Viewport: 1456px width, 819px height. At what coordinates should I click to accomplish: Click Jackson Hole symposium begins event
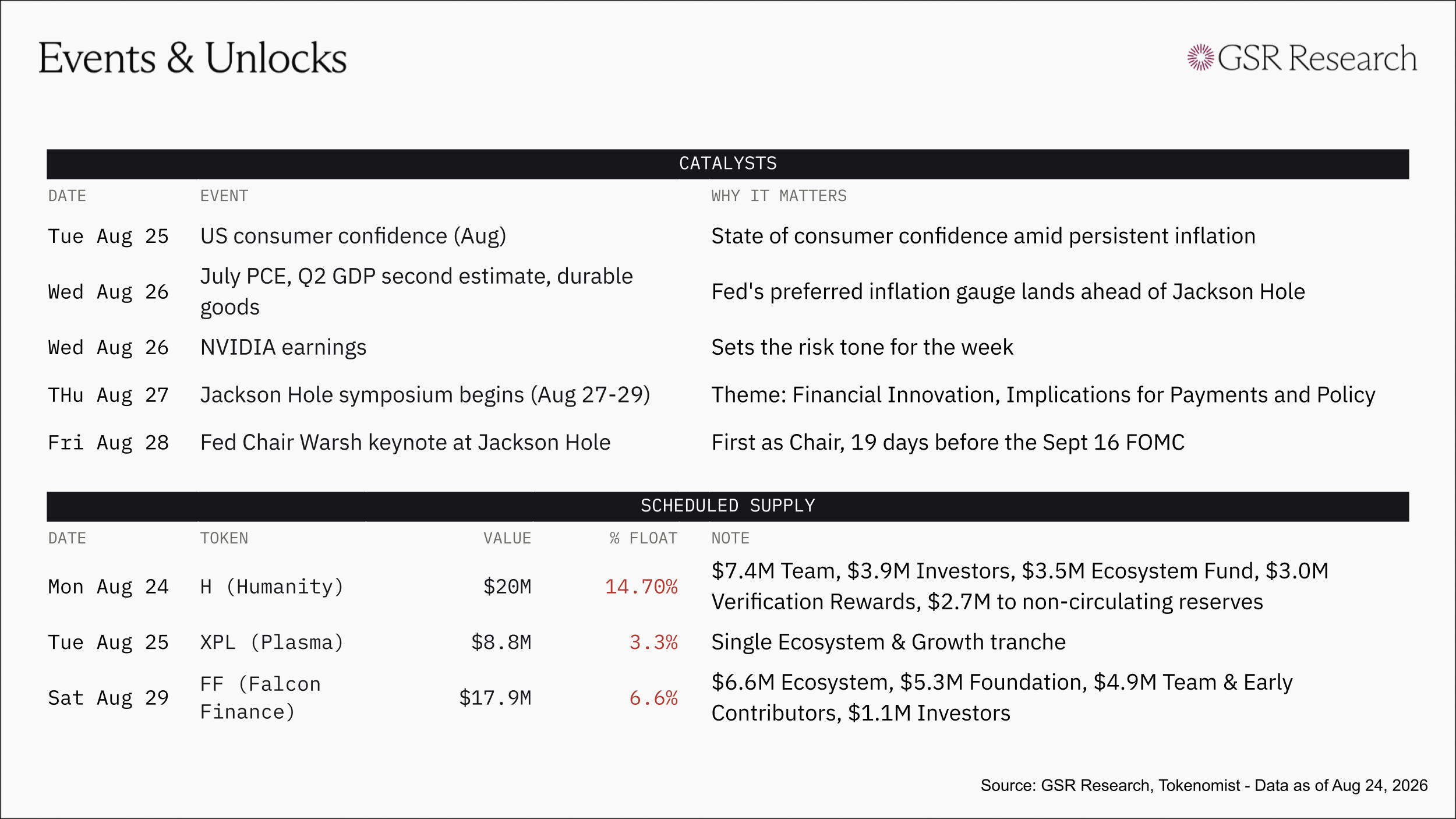pos(425,396)
